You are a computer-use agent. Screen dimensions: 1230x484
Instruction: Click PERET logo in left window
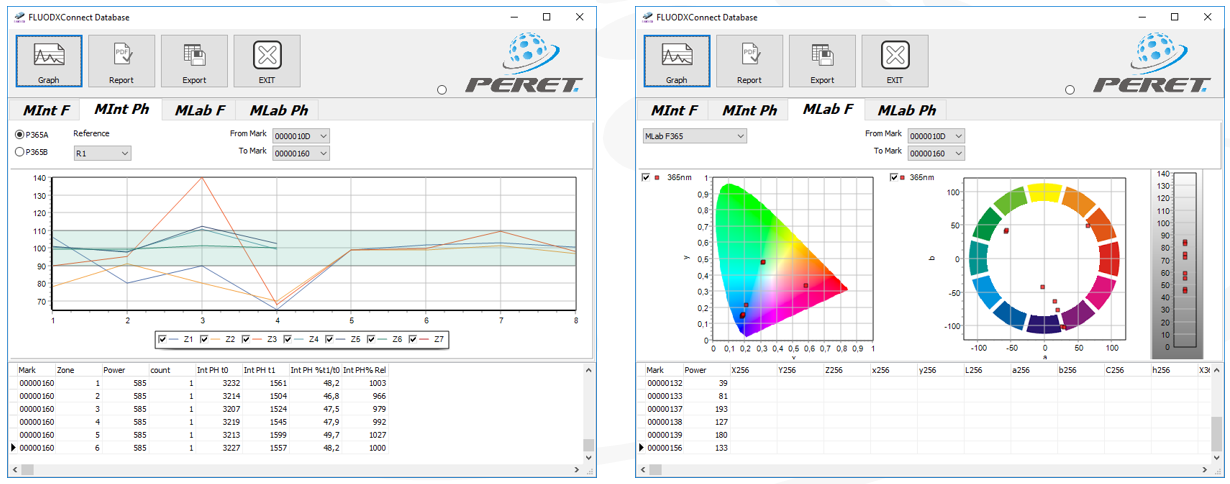(x=525, y=63)
